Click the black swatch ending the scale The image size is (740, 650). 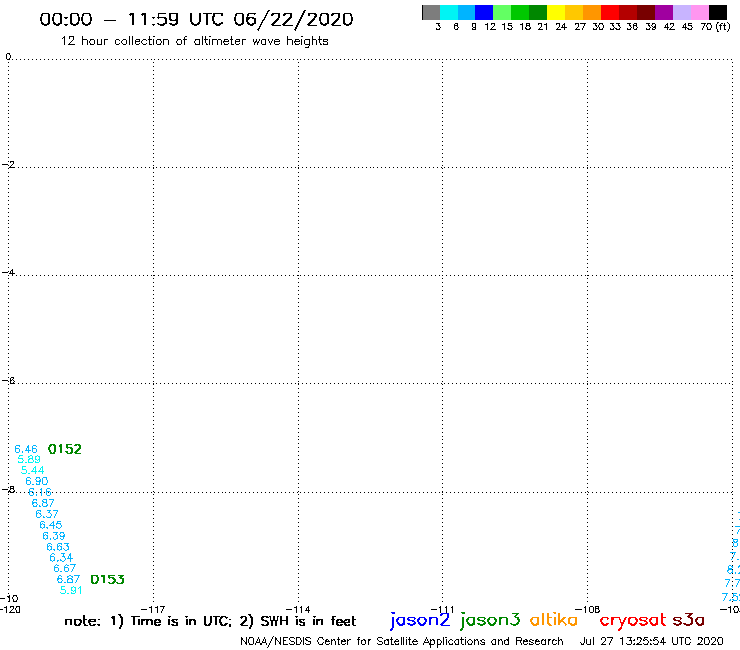pyautogui.click(x=718, y=12)
